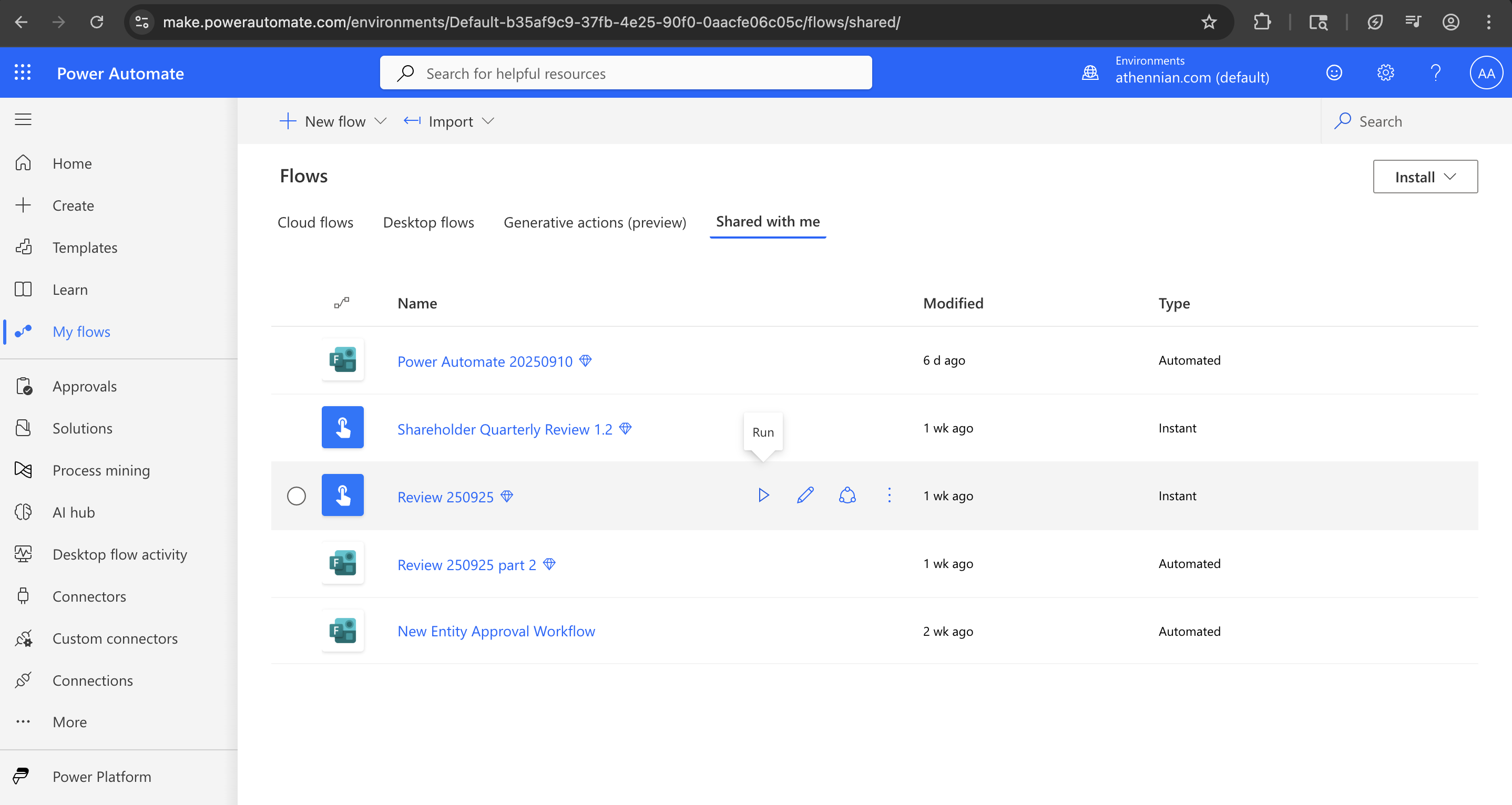The image size is (1512, 805).
Task: Select the Review 250925 row radio button
Action: click(297, 497)
